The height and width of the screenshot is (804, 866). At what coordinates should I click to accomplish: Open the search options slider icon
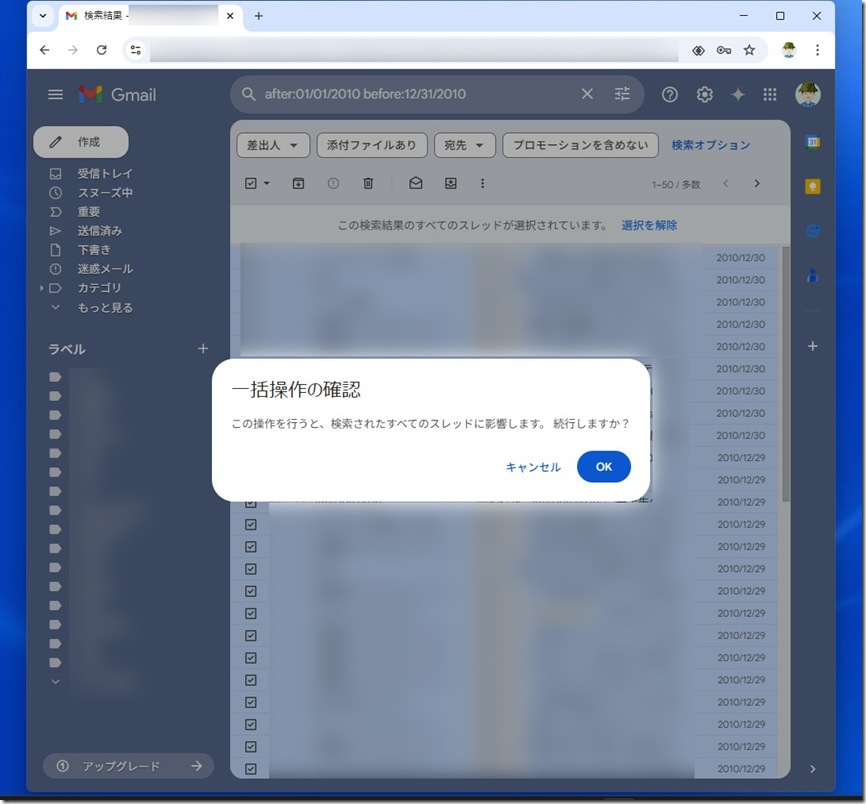(622, 94)
